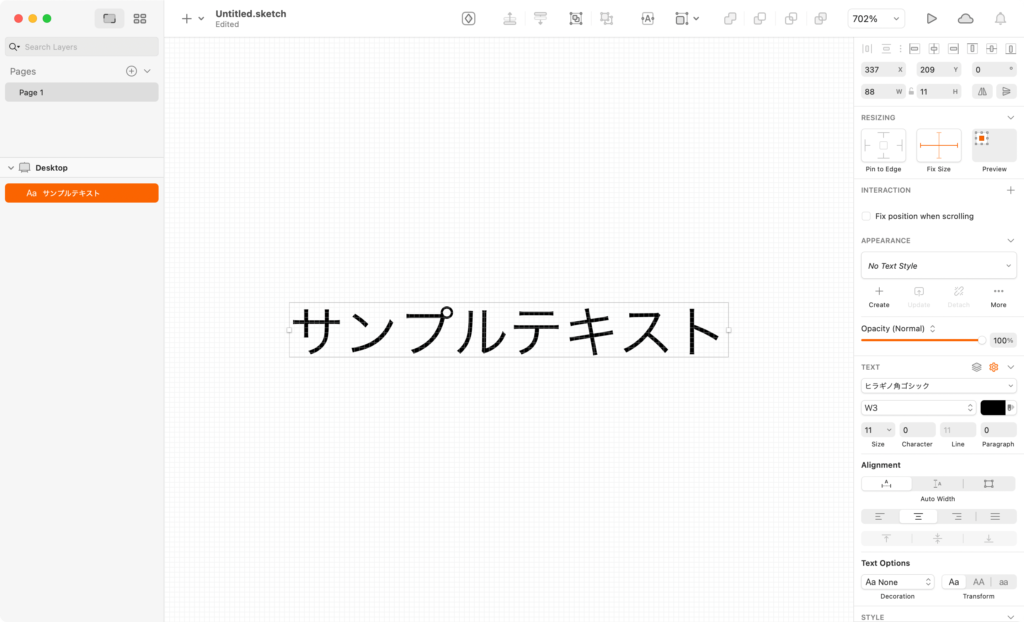Click the flip horizontally icon
This screenshot has width=1024, height=622.
click(x=983, y=91)
